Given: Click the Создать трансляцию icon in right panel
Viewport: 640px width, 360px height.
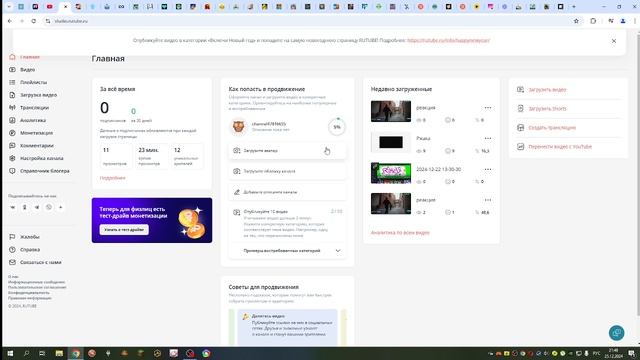Looking at the screenshot, I should coord(520,128).
